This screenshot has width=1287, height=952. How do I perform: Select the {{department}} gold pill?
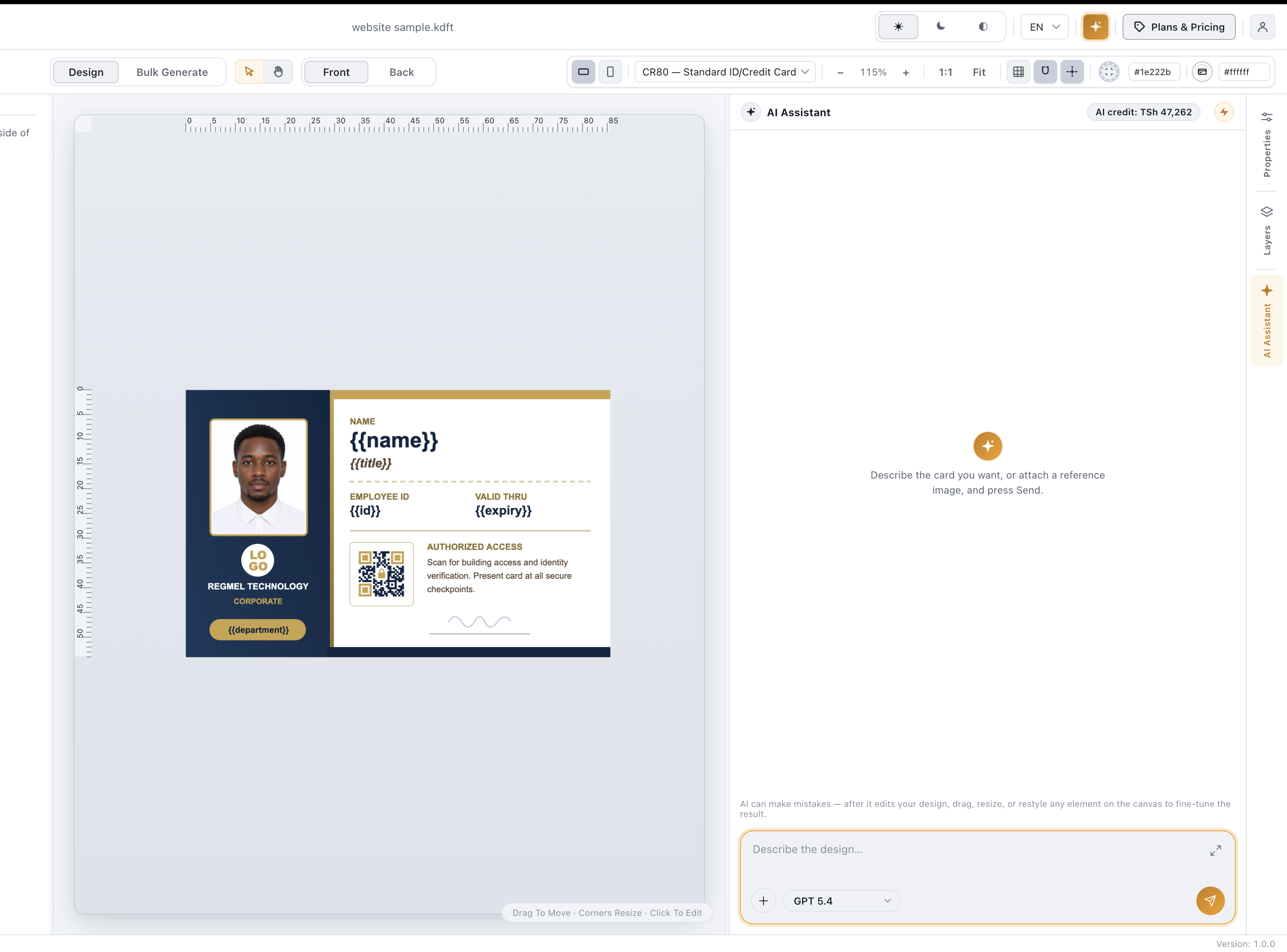point(258,630)
